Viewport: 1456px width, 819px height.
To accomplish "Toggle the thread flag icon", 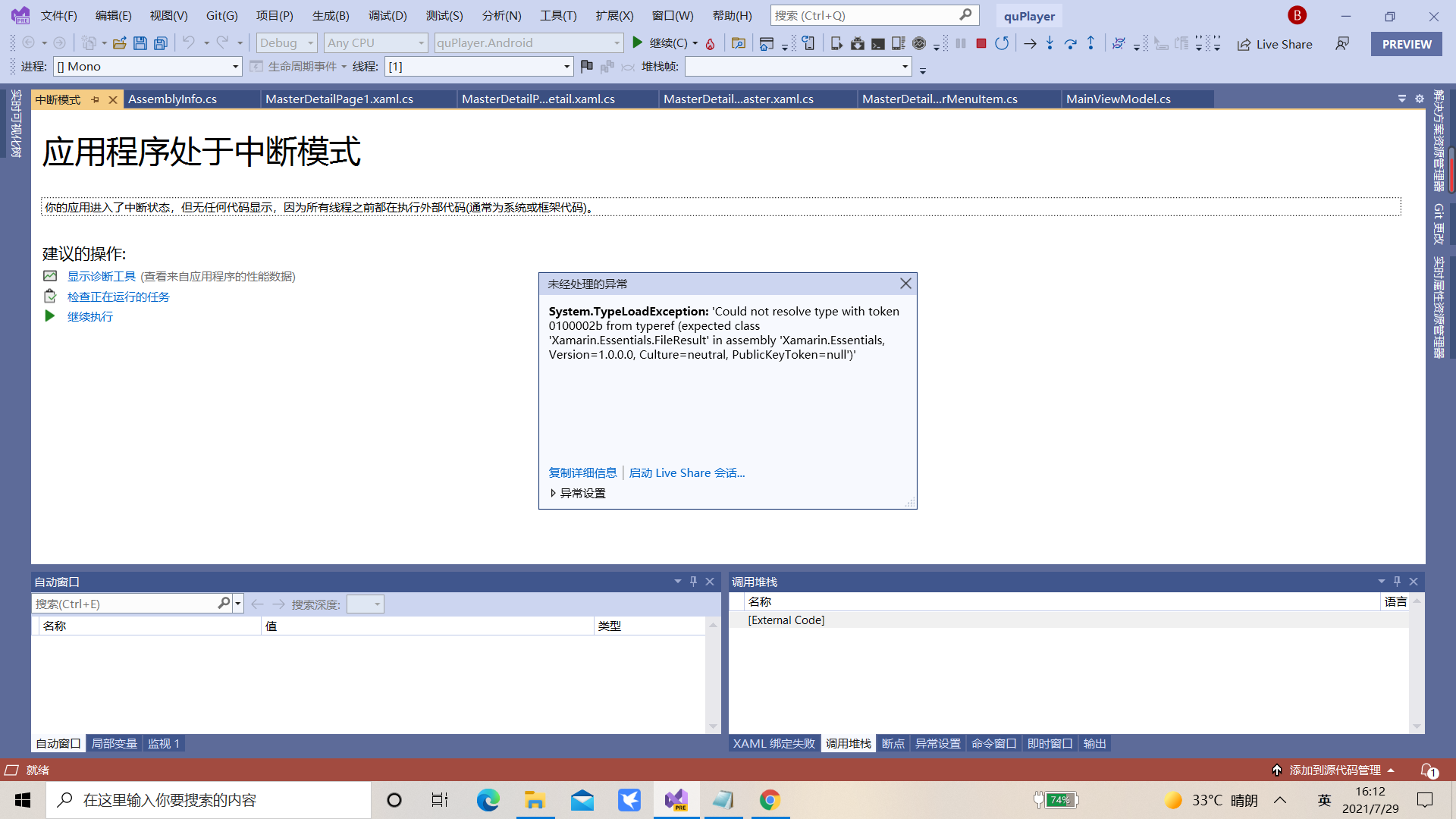I will (586, 67).
